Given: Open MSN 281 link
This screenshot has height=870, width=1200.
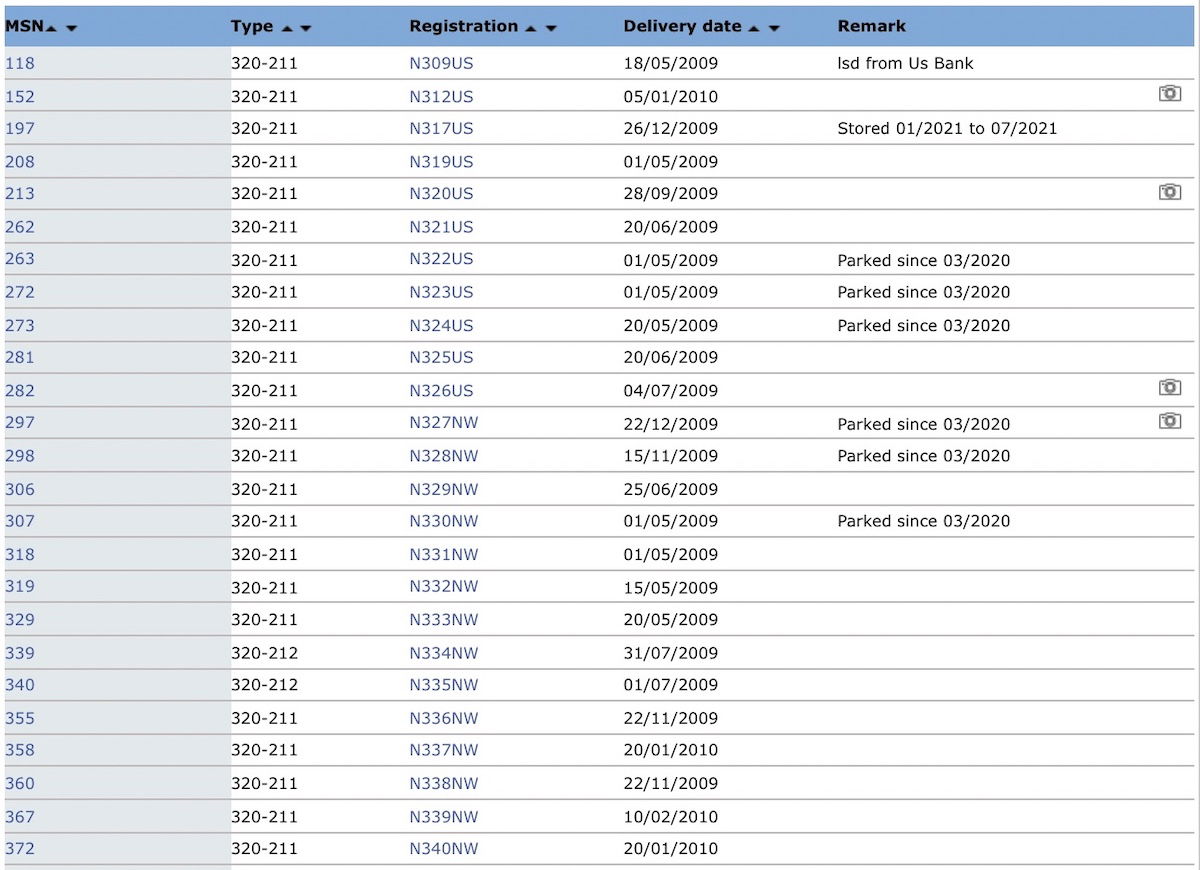Looking at the screenshot, I should [x=19, y=357].
